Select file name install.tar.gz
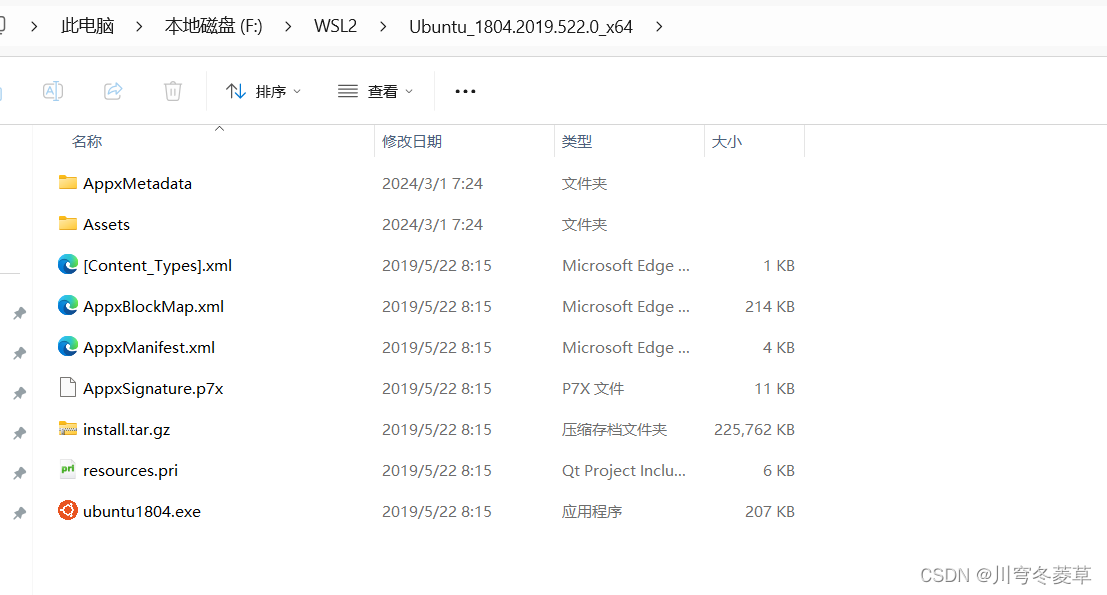The width and height of the screenshot is (1107, 595). 126,430
